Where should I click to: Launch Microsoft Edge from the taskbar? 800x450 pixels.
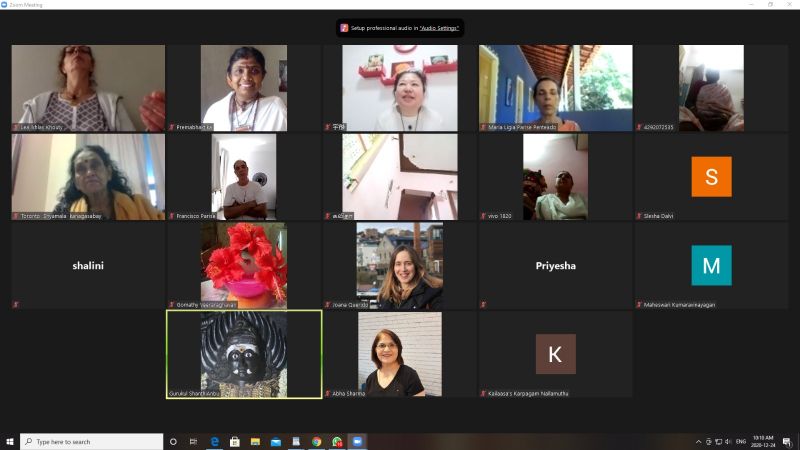pyautogui.click(x=213, y=441)
